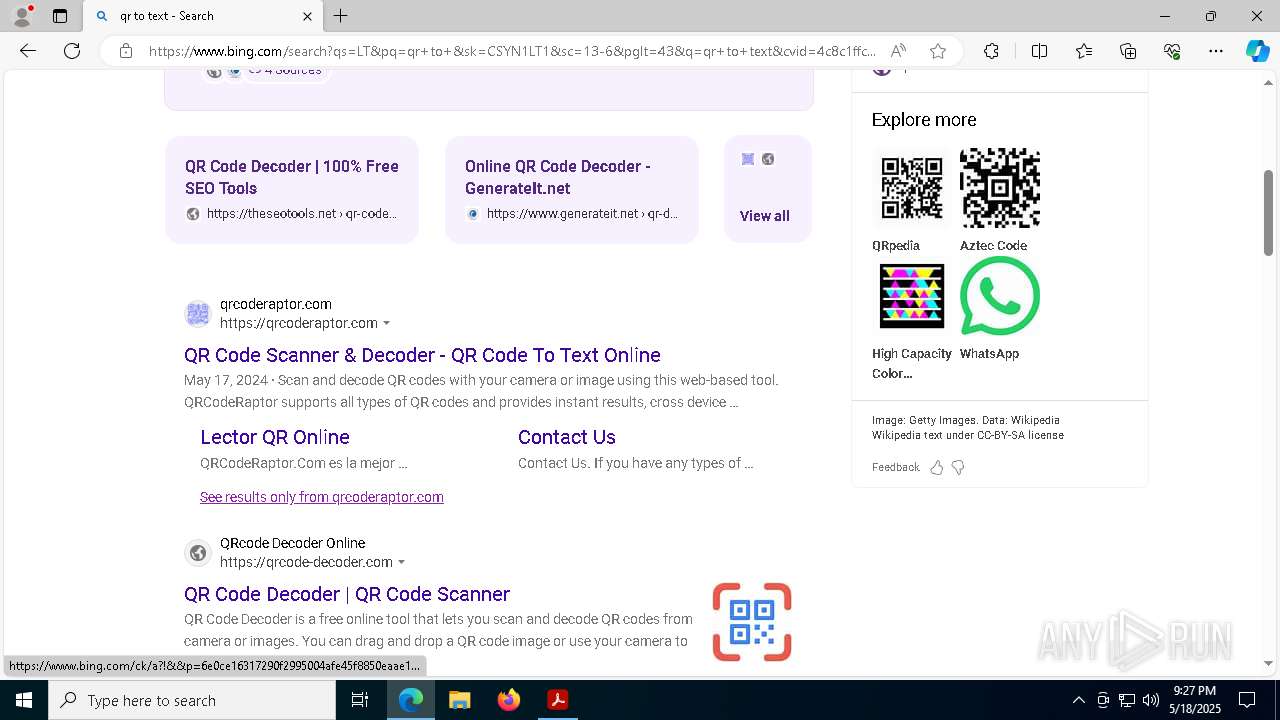The height and width of the screenshot is (720, 1280).
Task: Open the tab actions menu icon
Action: pos(60,16)
